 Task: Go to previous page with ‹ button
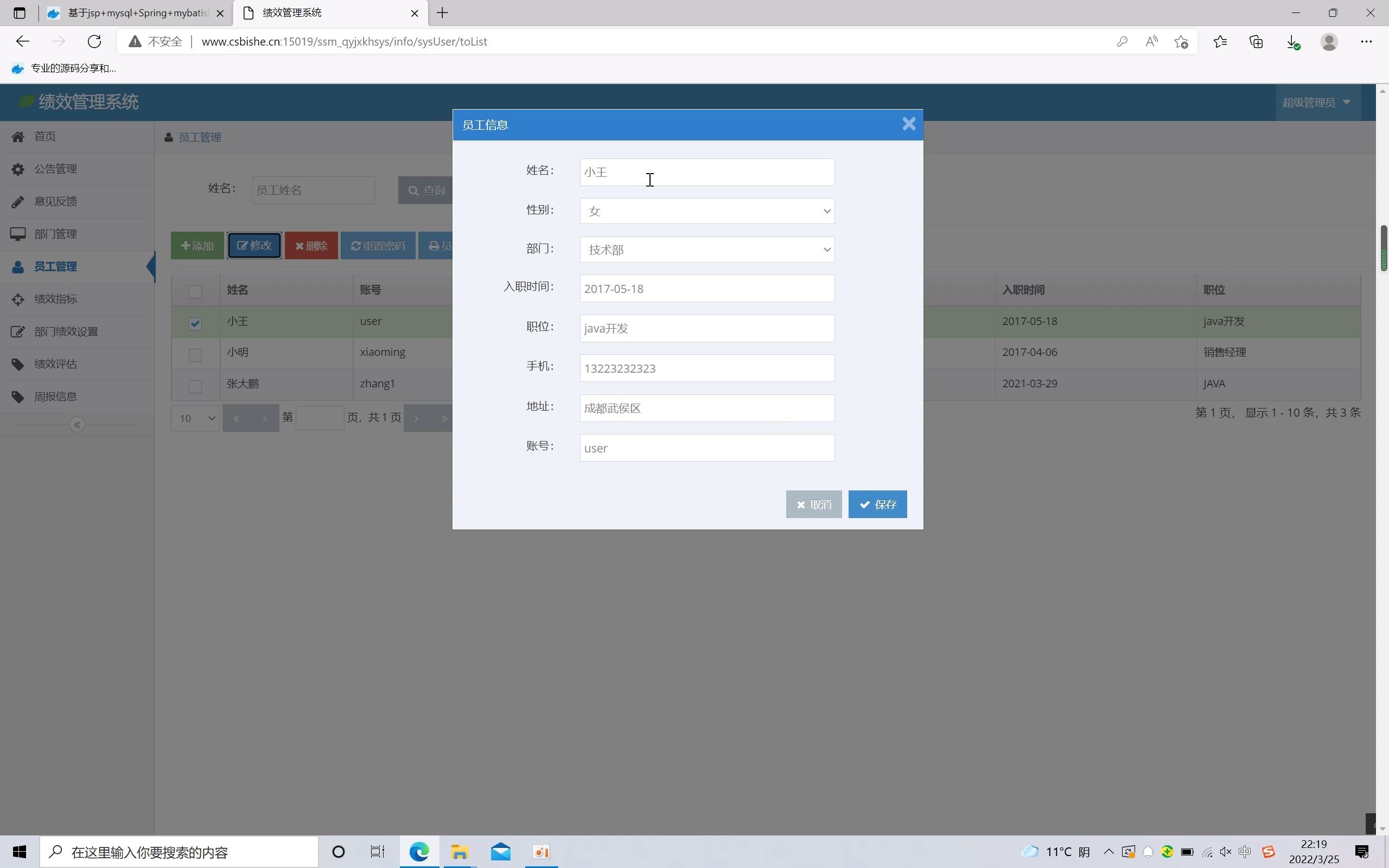pyautogui.click(x=265, y=418)
